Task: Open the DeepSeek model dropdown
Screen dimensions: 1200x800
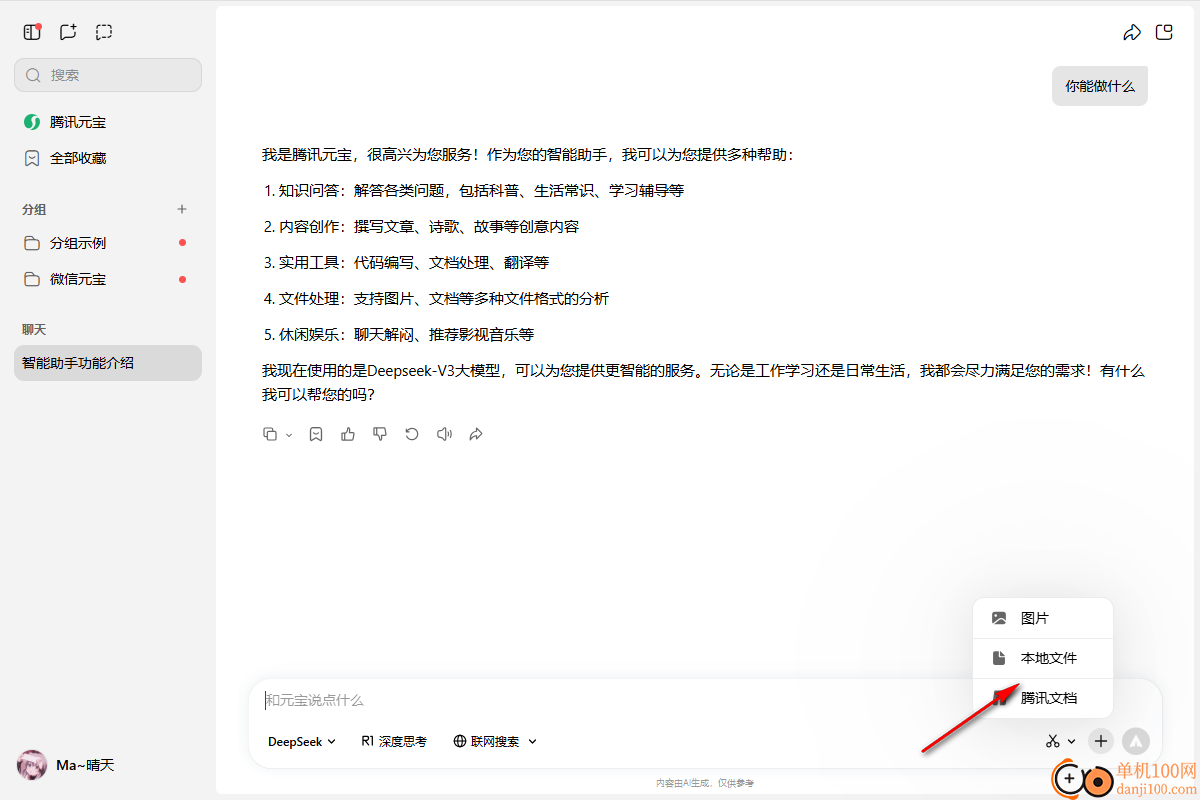Action: coord(302,741)
